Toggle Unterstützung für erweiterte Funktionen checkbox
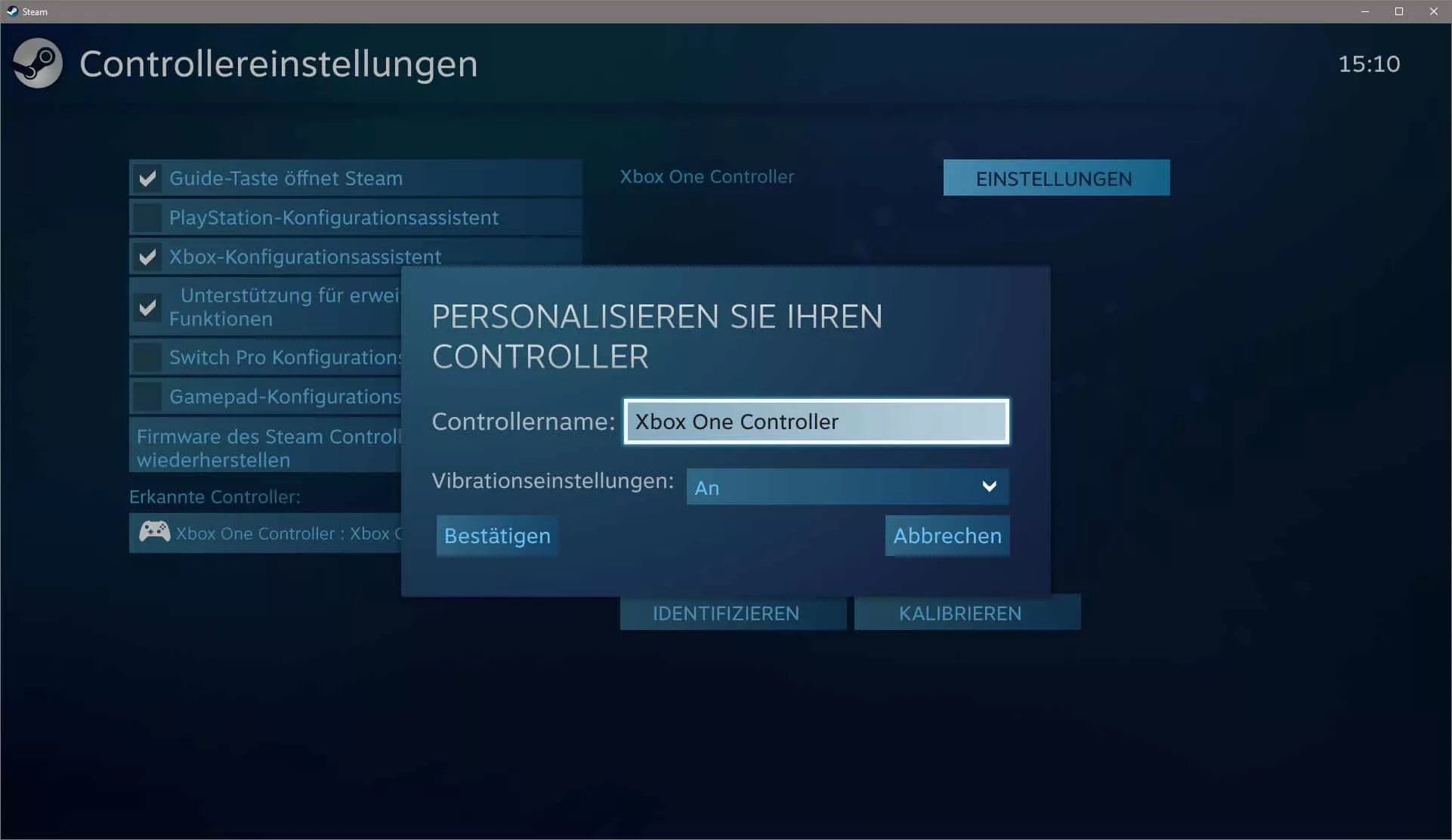Screen dimensions: 1452x840 coord(147,307)
